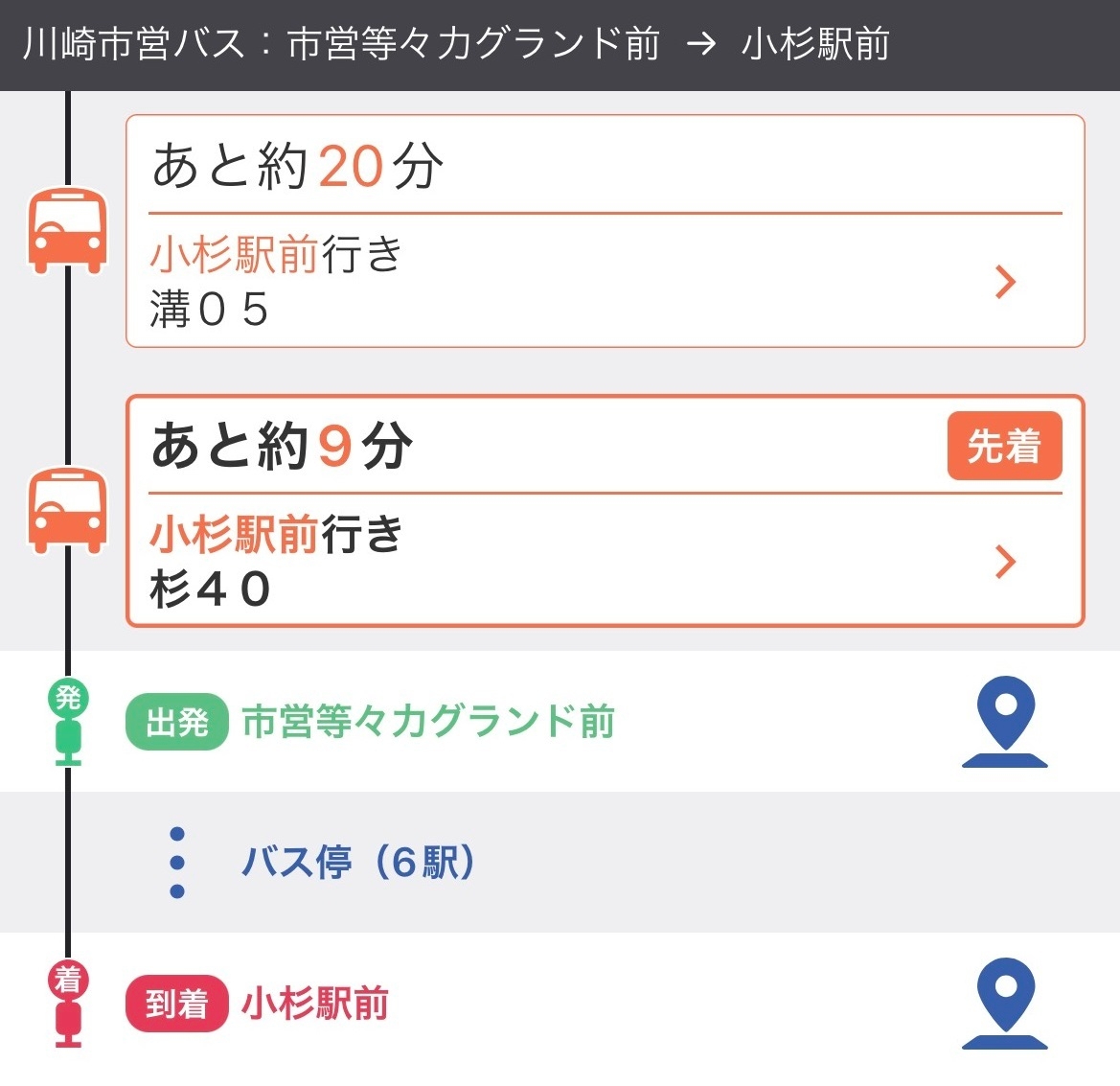Select the 小杉駅前 arrival stop name

(x=315, y=1004)
